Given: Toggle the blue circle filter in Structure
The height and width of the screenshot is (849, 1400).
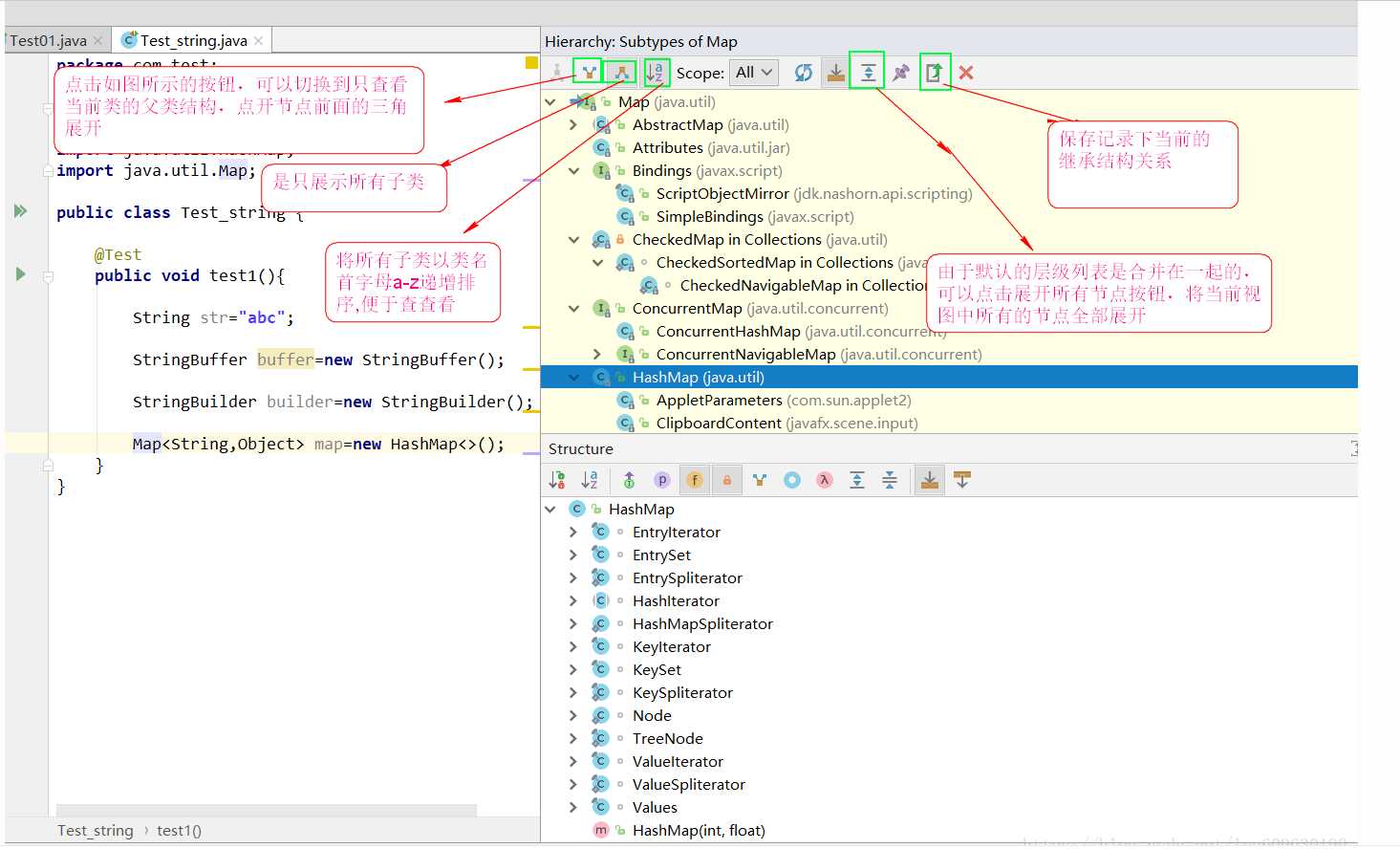Looking at the screenshot, I should point(792,480).
